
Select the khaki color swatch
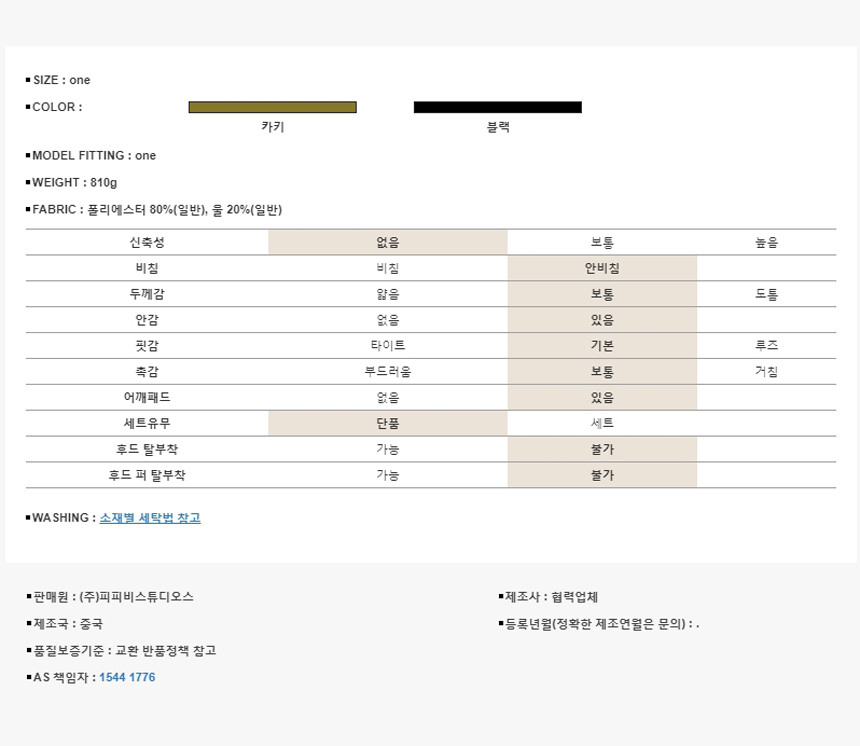(272, 107)
